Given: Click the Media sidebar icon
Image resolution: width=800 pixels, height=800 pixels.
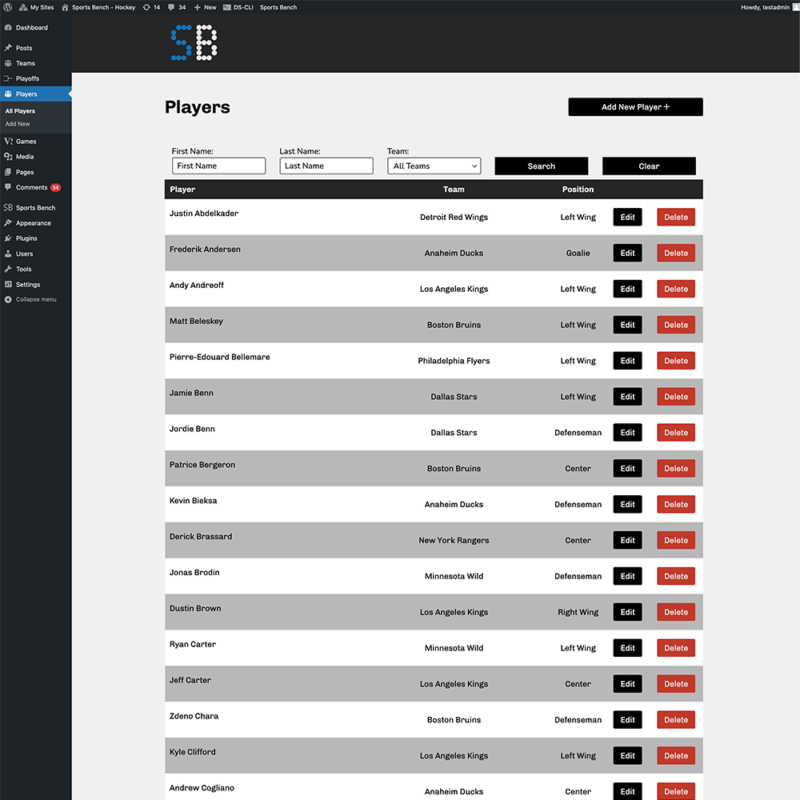Looking at the screenshot, I should point(8,157).
